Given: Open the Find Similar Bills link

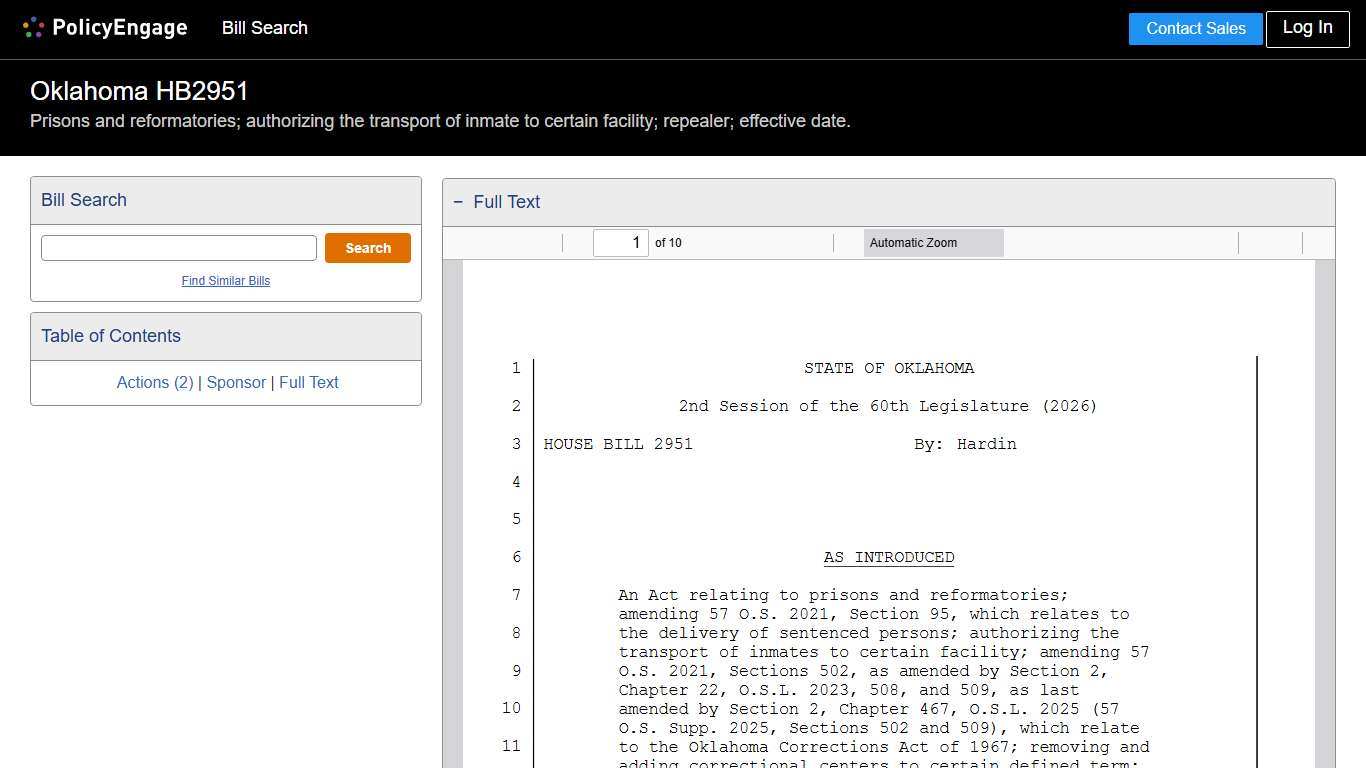Looking at the screenshot, I should [226, 281].
